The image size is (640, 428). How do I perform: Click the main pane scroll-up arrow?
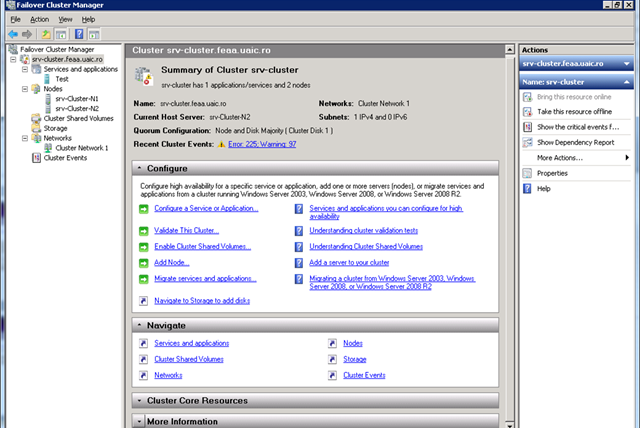click(509, 50)
